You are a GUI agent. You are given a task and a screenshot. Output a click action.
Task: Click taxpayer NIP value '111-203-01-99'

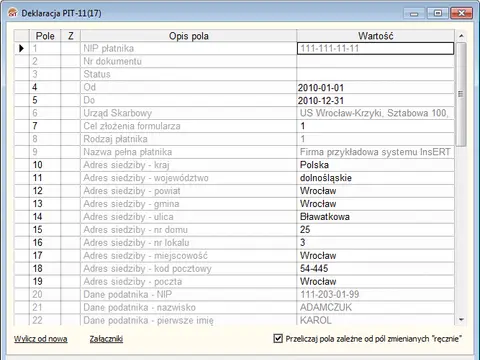click(375, 294)
